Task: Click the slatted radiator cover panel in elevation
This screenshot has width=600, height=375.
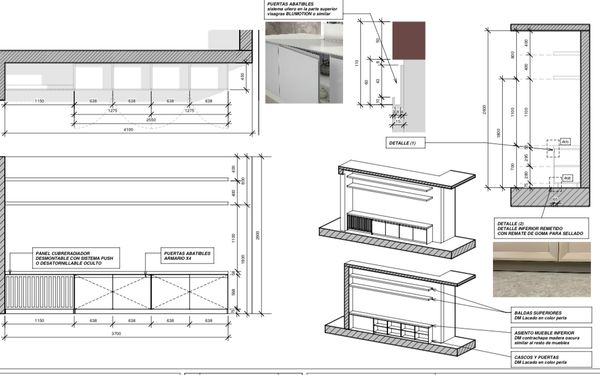Action: pyautogui.click(x=39, y=292)
